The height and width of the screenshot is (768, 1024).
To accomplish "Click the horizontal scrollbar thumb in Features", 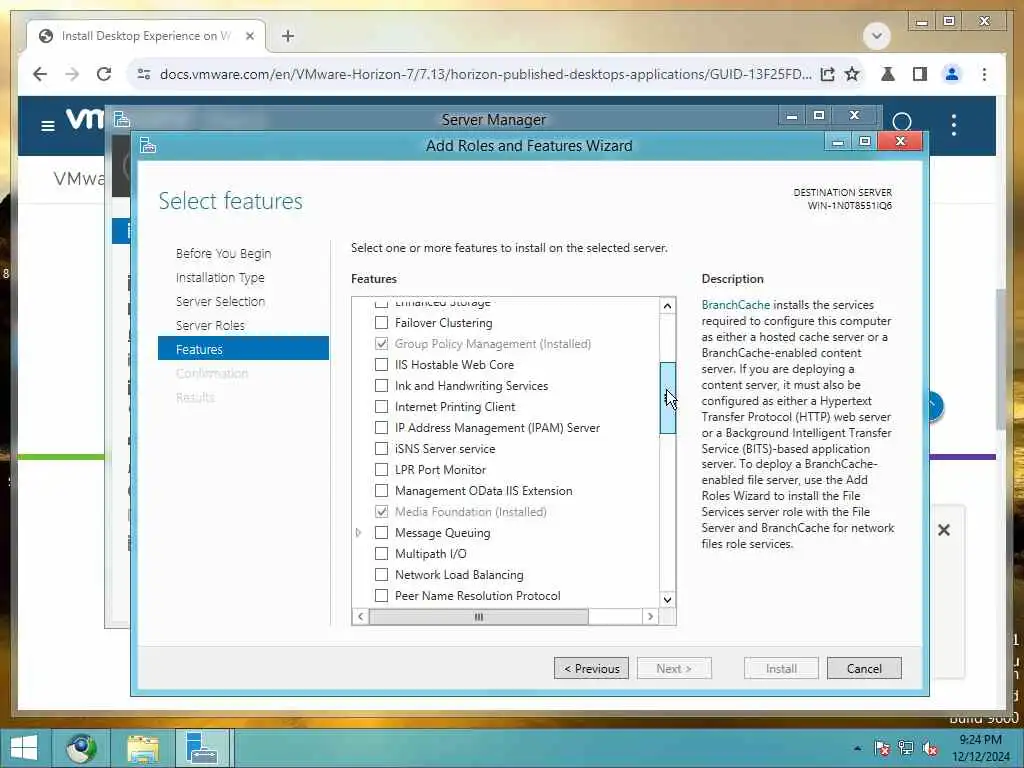I will pyautogui.click(x=479, y=616).
